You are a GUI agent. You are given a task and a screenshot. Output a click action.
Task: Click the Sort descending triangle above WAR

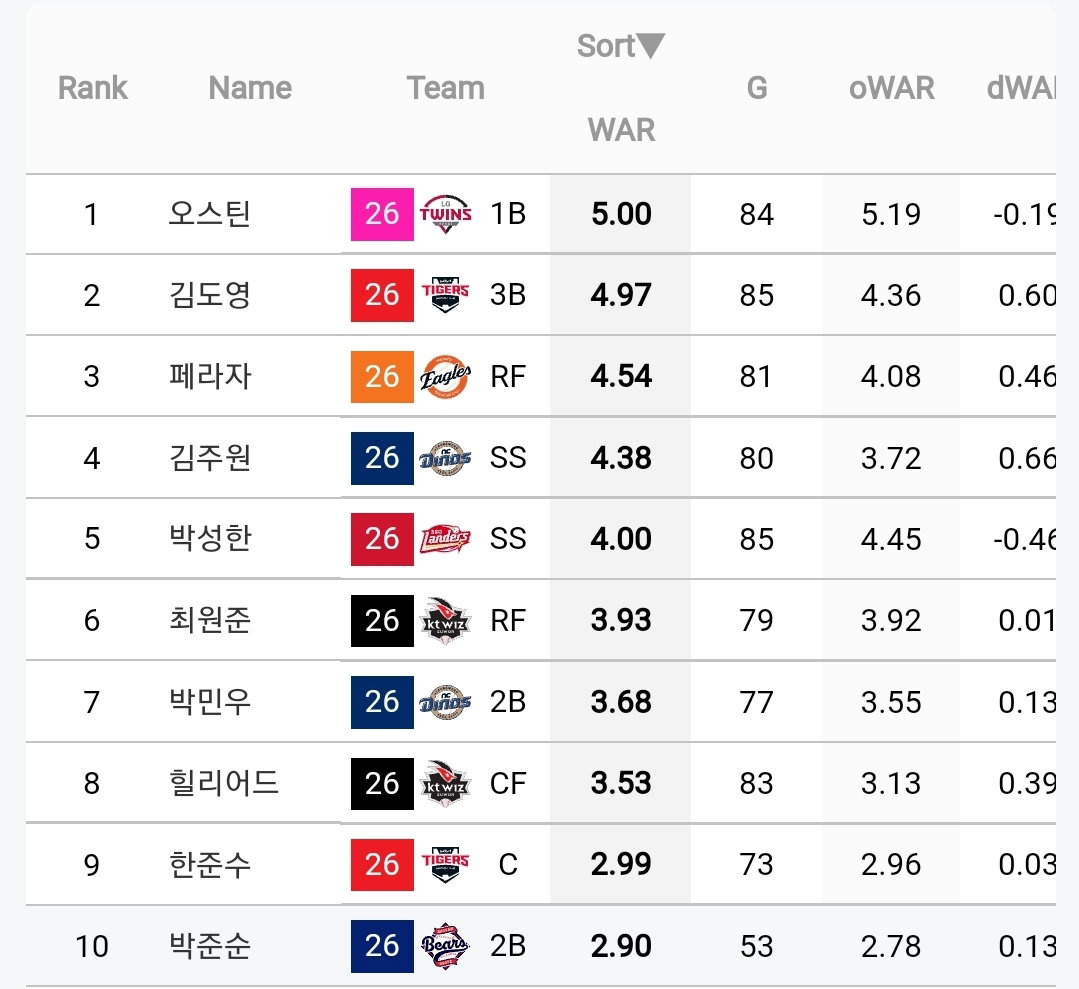650,46
